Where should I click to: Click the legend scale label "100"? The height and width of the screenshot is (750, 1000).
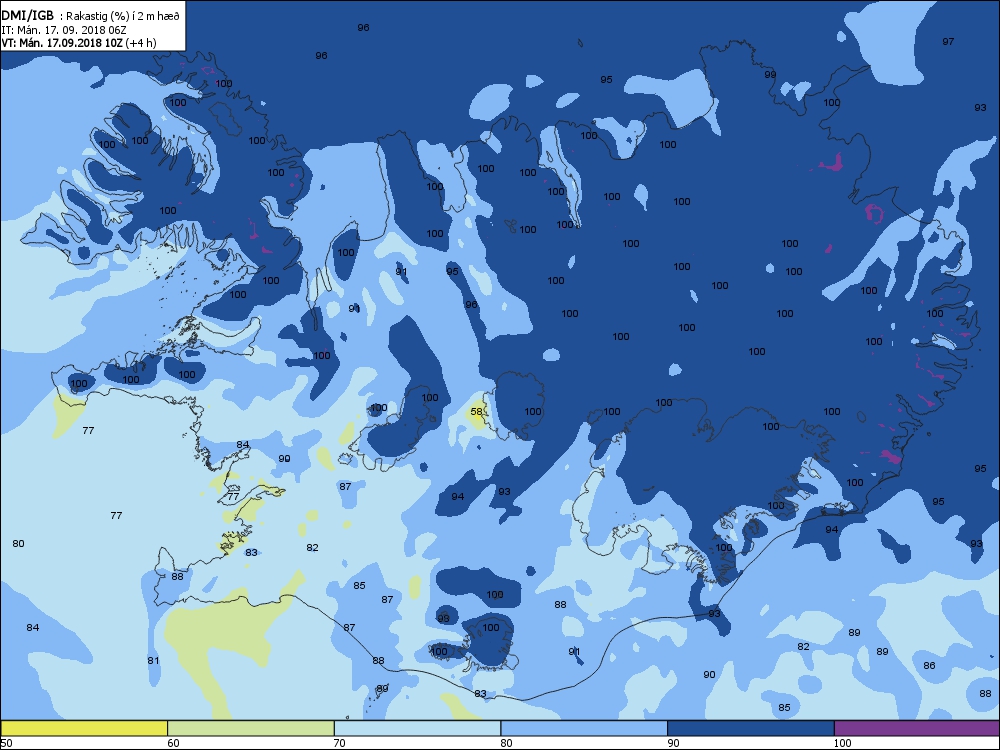click(x=842, y=743)
